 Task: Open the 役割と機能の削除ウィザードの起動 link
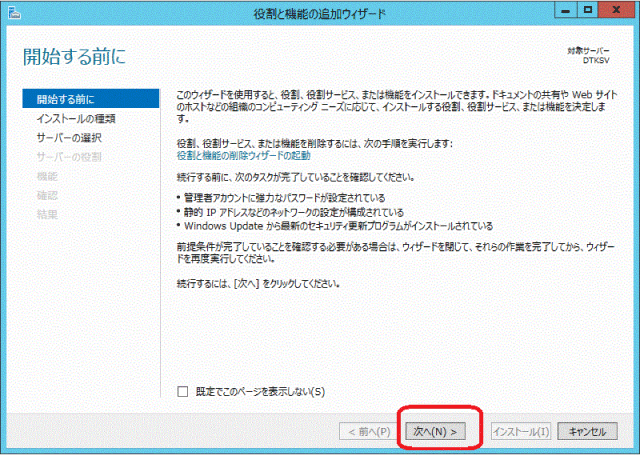coord(243,155)
